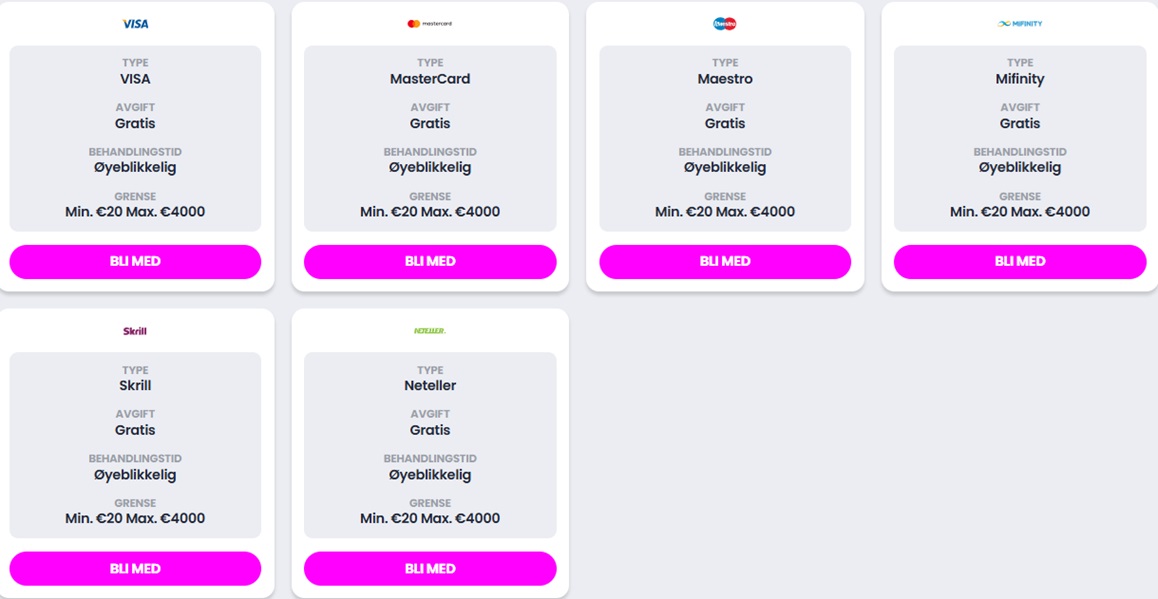Select the MasterCard type name text
The height and width of the screenshot is (599, 1158).
[430, 79]
